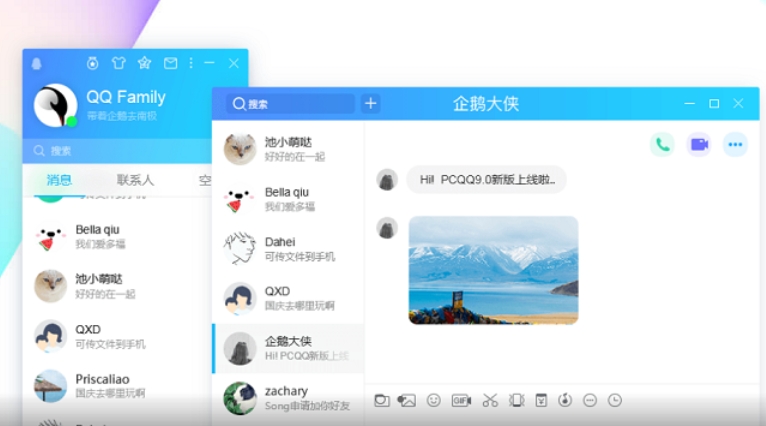This screenshot has width=766, height=426.
Task: Click the penguin logo in QQ Family window
Action: 37,64
